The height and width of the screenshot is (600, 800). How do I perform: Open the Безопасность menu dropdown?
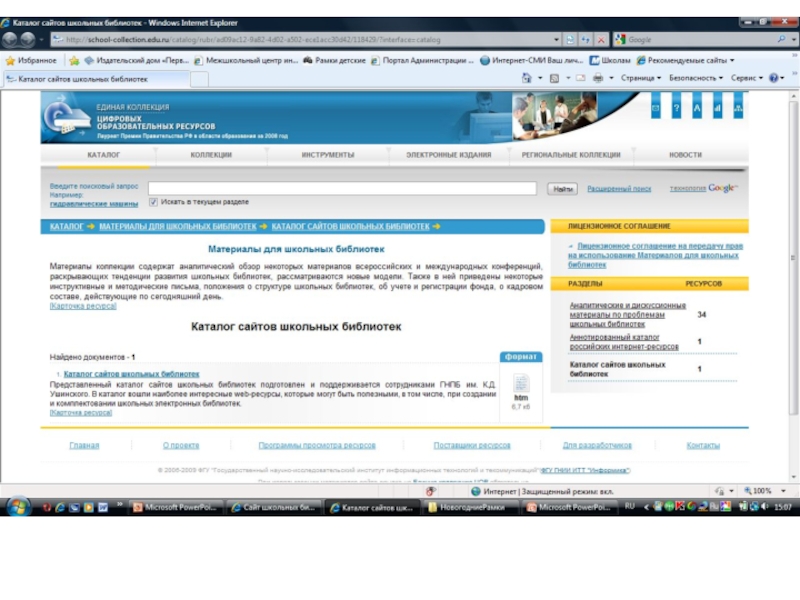click(696, 78)
